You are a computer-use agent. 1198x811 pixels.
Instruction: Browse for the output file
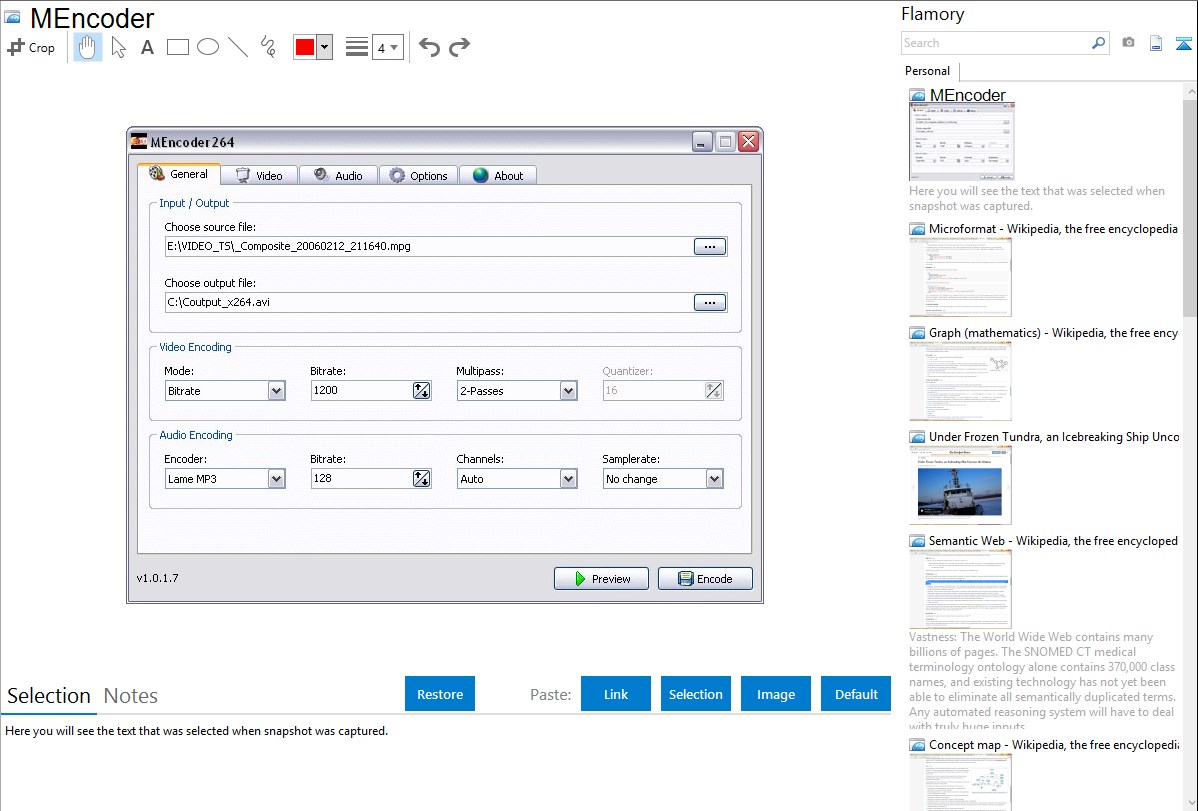[x=710, y=303]
